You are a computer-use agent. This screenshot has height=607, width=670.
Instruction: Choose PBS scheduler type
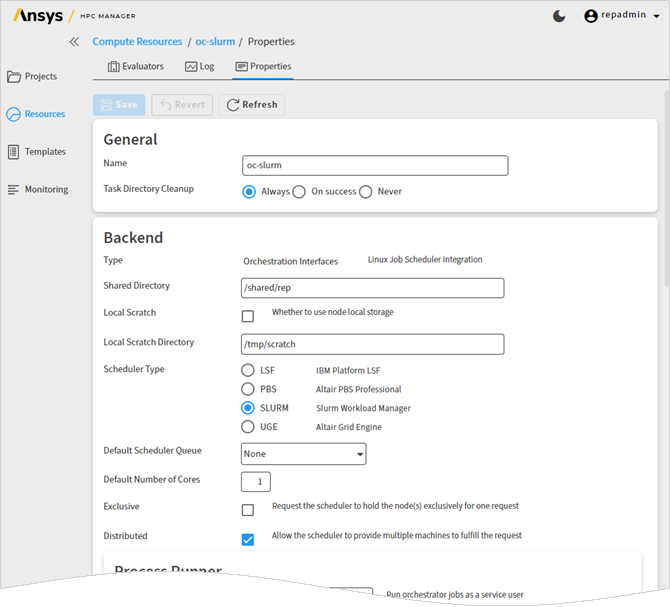click(x=248, y=389)
